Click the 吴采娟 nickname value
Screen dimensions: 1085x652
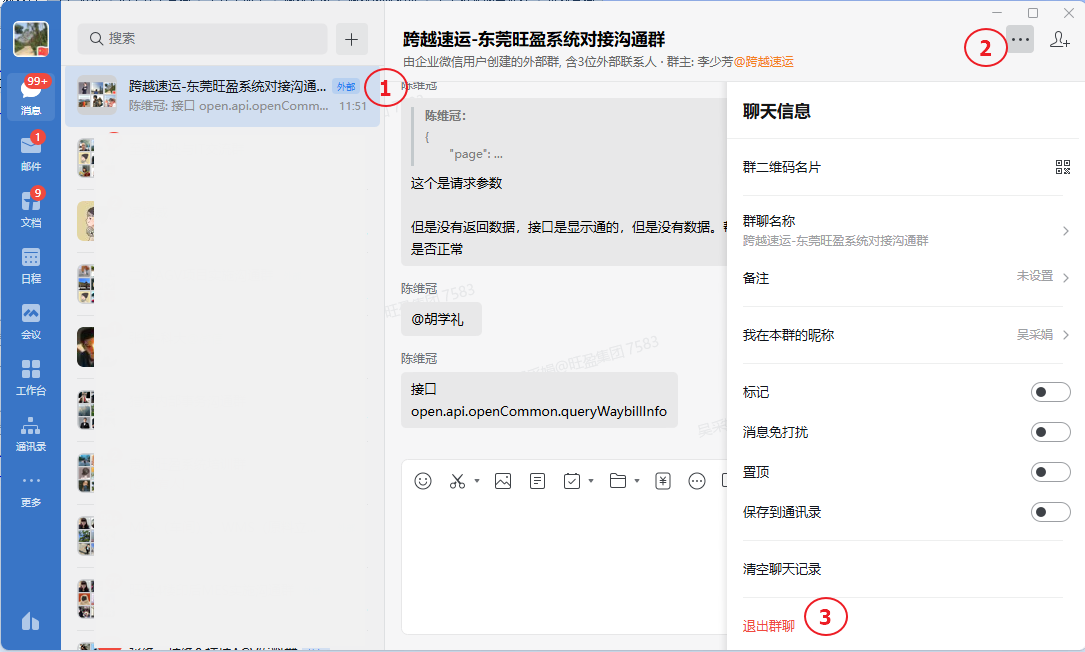(1034, 335)
